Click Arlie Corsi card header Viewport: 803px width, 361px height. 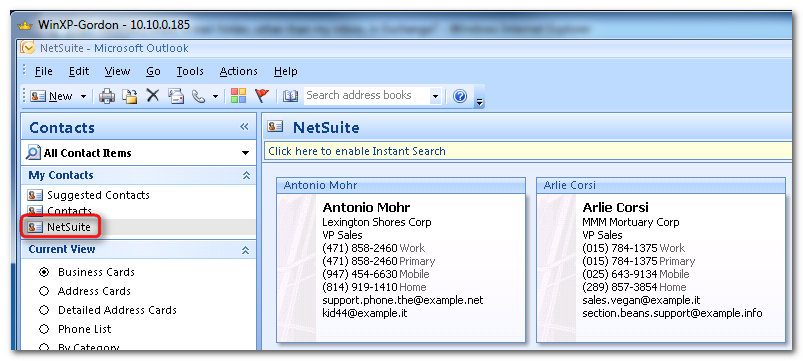tap(661, 185)
